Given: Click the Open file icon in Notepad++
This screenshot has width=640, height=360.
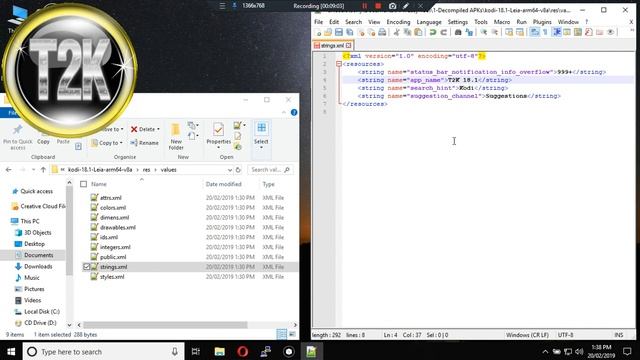Looking at the screenshot, I should [x=328, y=33].
